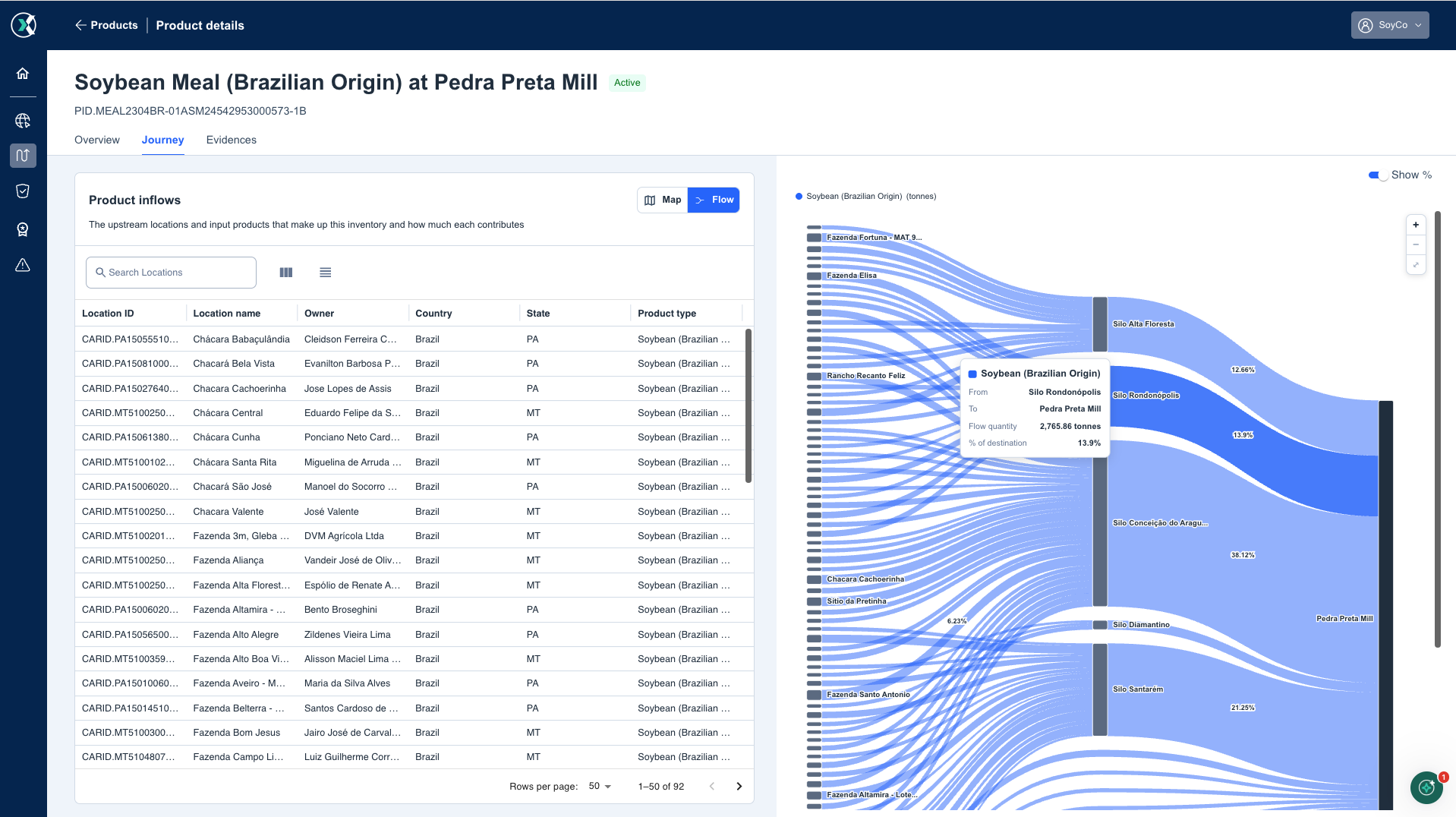
Task: Go to next table page
Action: pos(739,787)
